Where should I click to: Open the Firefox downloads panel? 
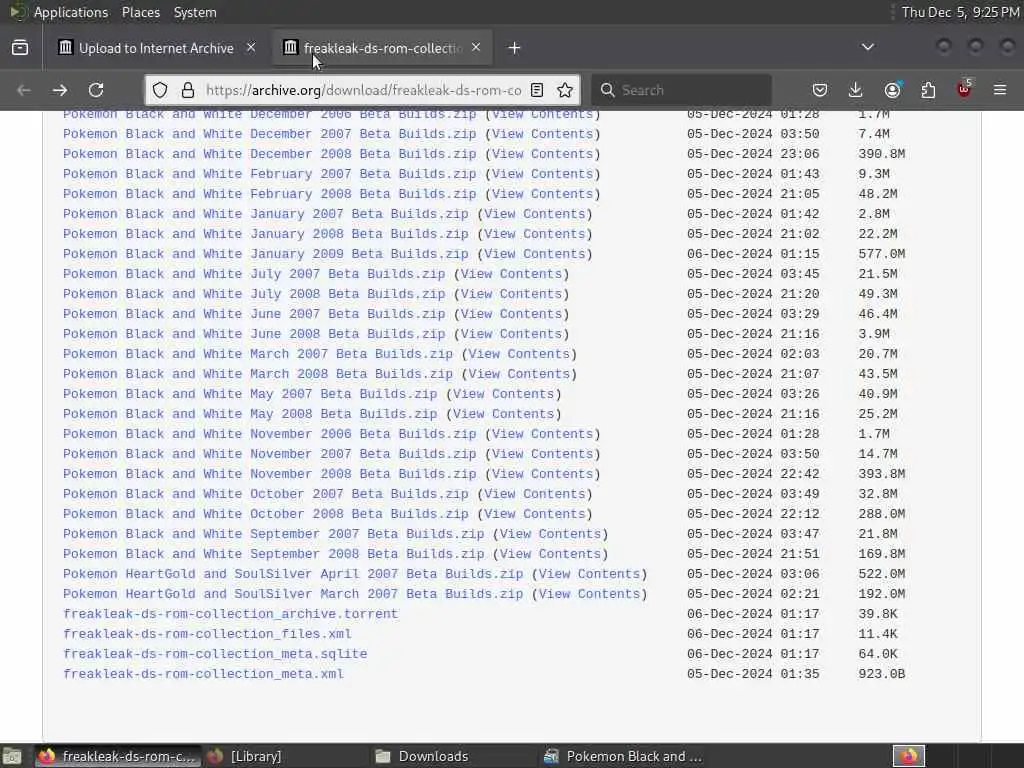[856, 90]
